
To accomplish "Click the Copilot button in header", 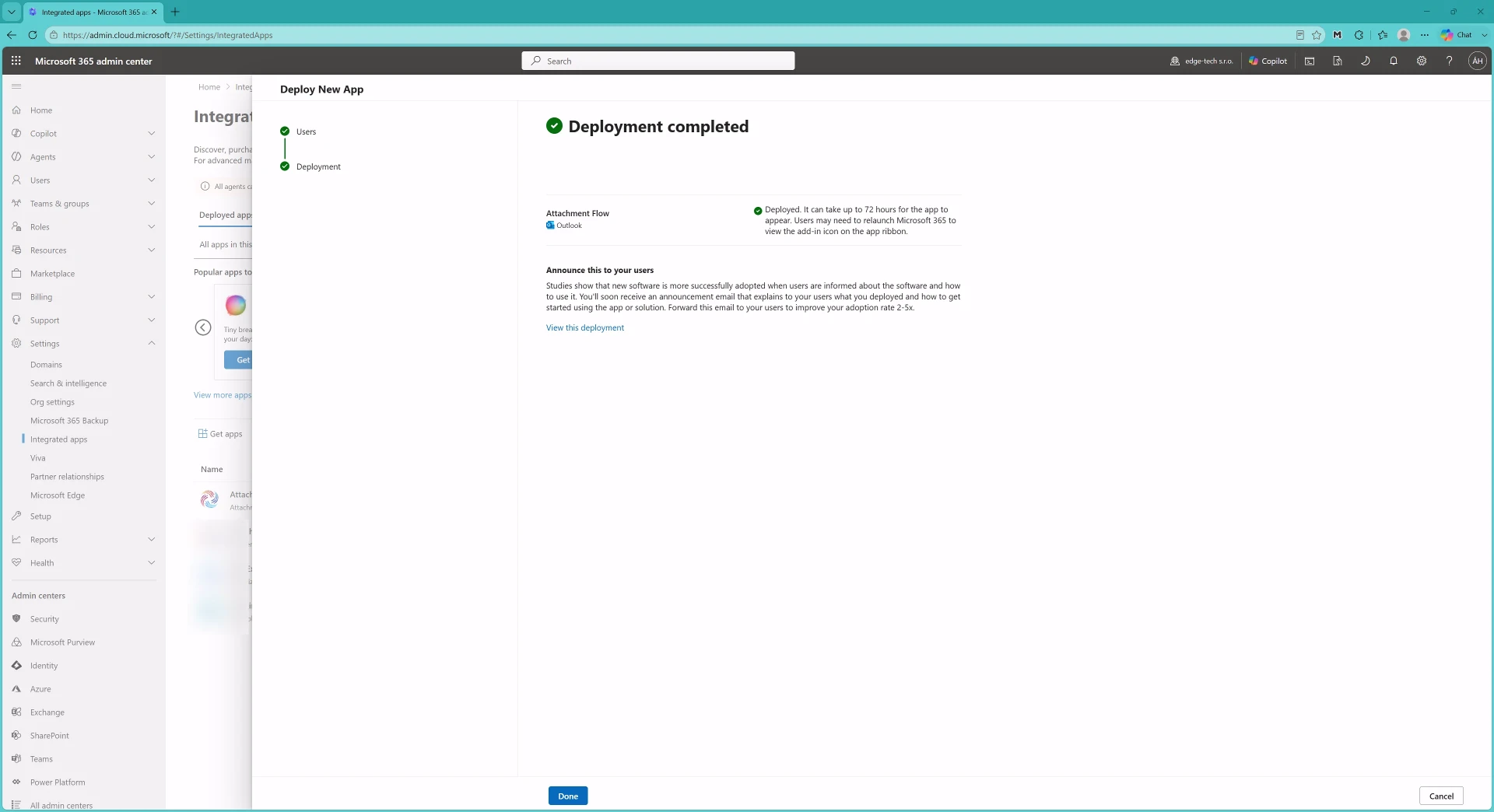I will [1268, 61].
